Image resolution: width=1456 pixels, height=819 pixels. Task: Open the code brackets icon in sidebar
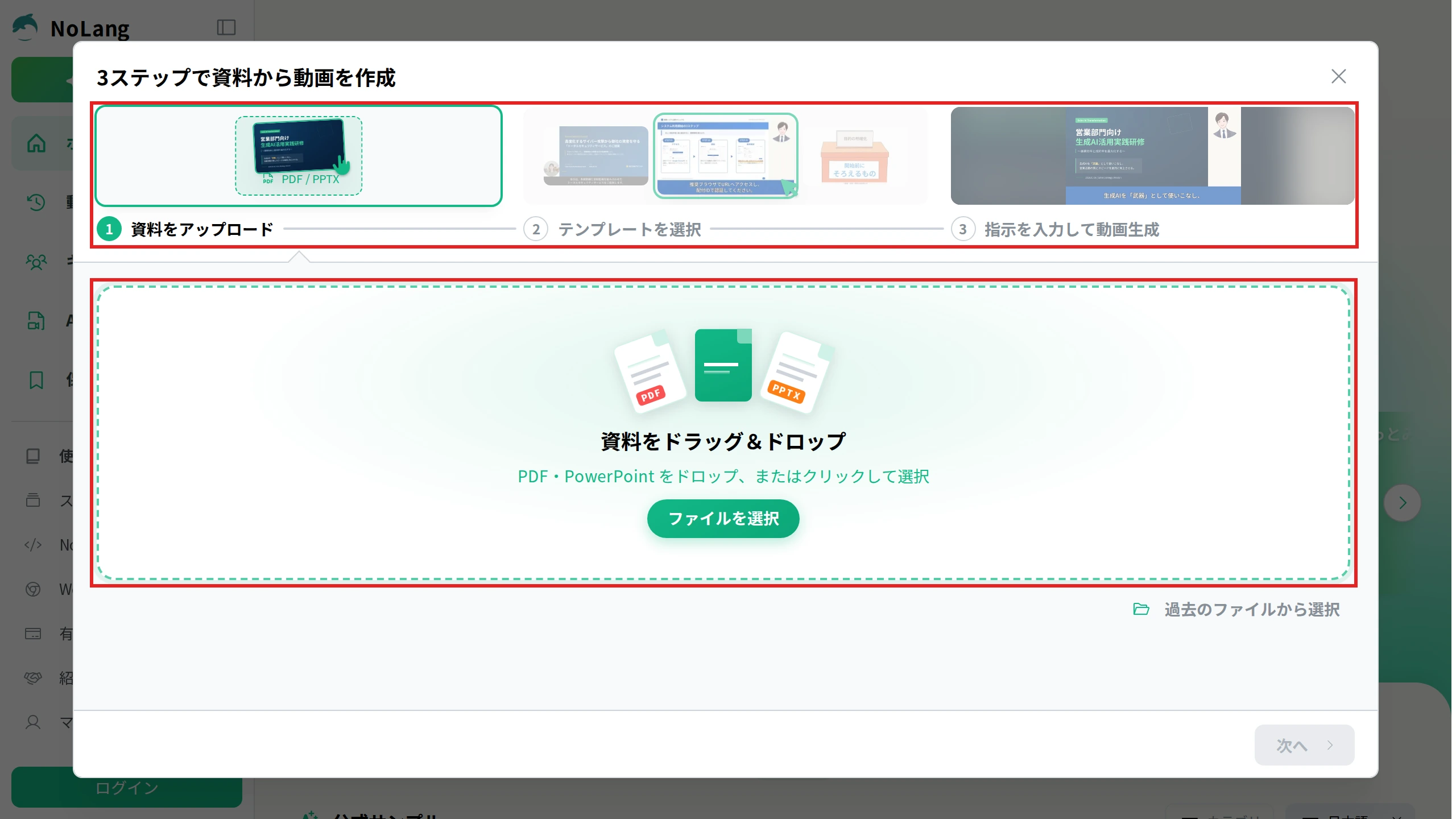tap(33, 545)
